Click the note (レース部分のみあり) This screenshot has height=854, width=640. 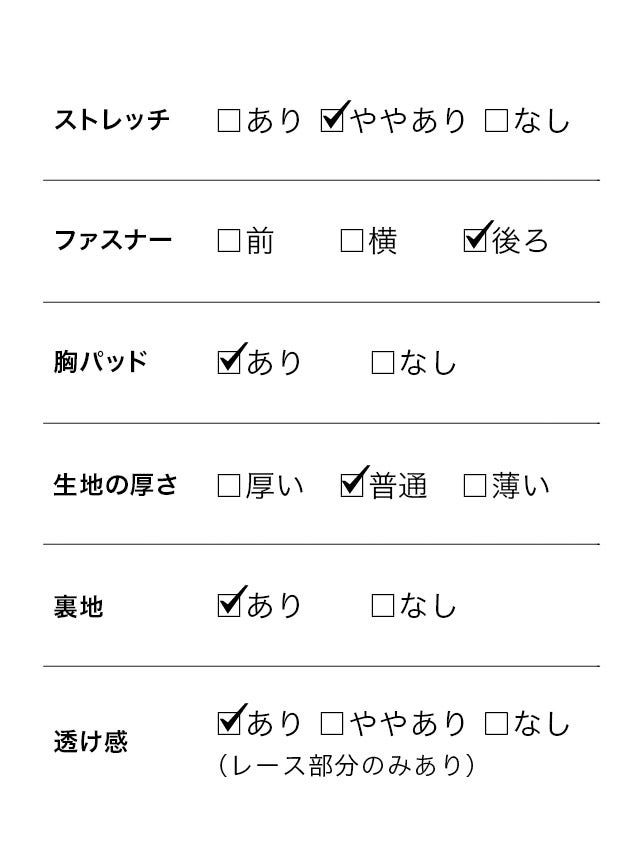tap(345, 767)
